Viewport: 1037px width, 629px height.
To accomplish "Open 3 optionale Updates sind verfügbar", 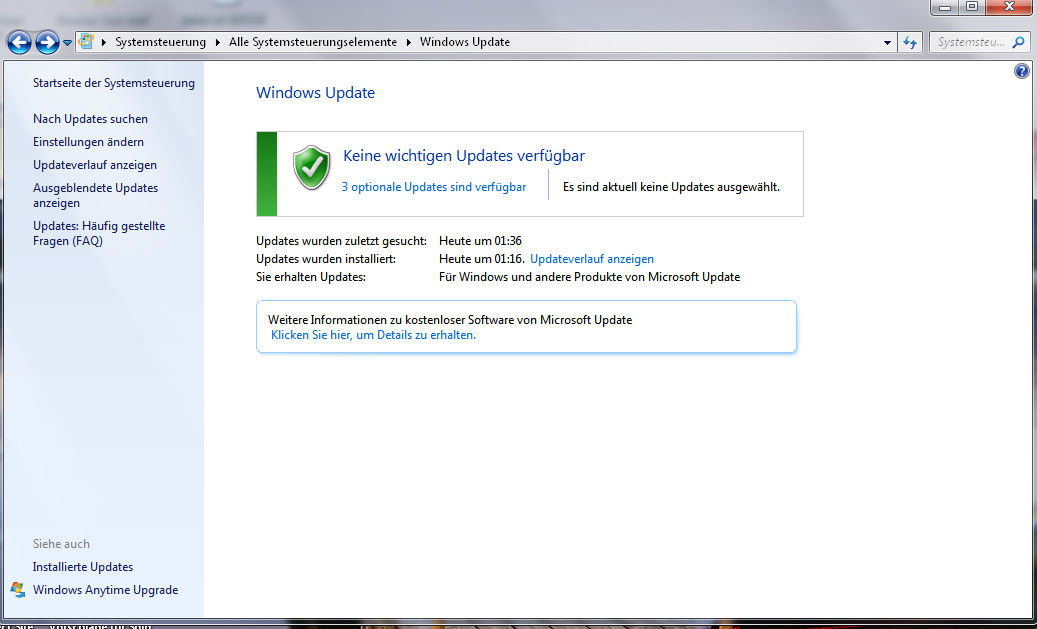I will pos(434,187).
